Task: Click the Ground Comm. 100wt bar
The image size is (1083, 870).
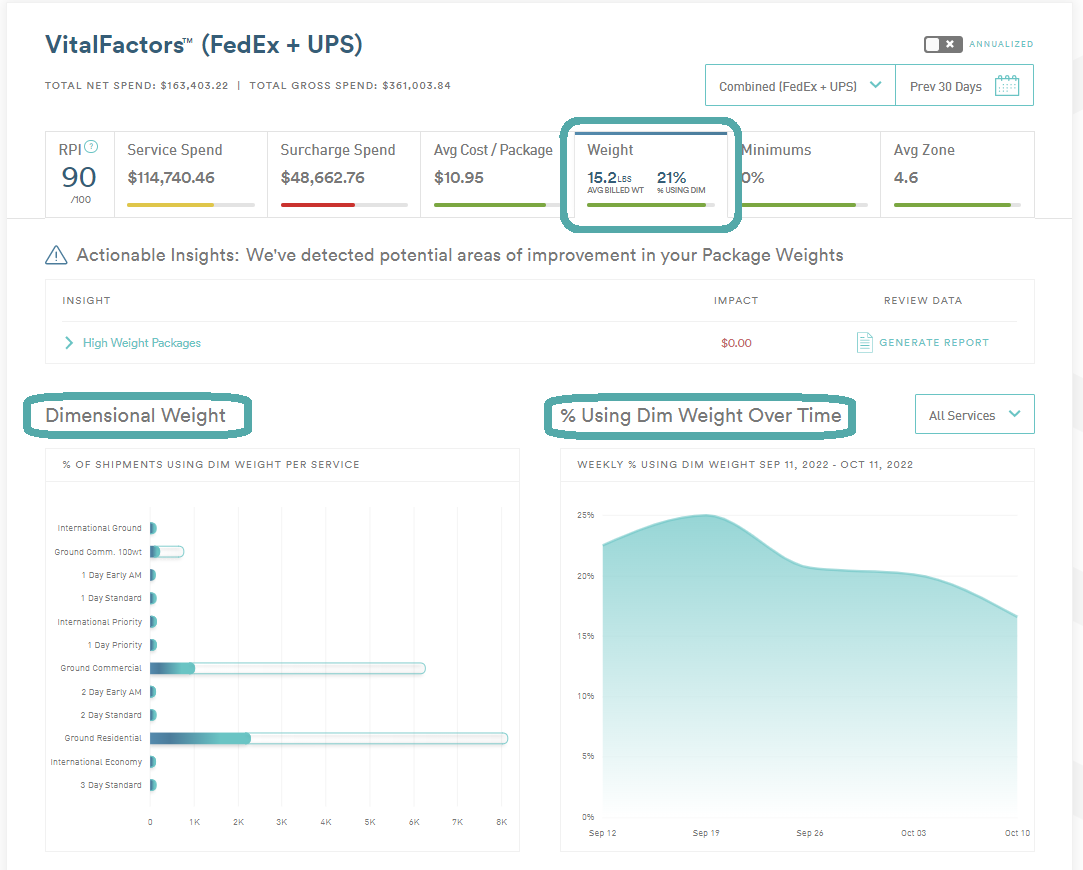Action: (x=166, y=552)
